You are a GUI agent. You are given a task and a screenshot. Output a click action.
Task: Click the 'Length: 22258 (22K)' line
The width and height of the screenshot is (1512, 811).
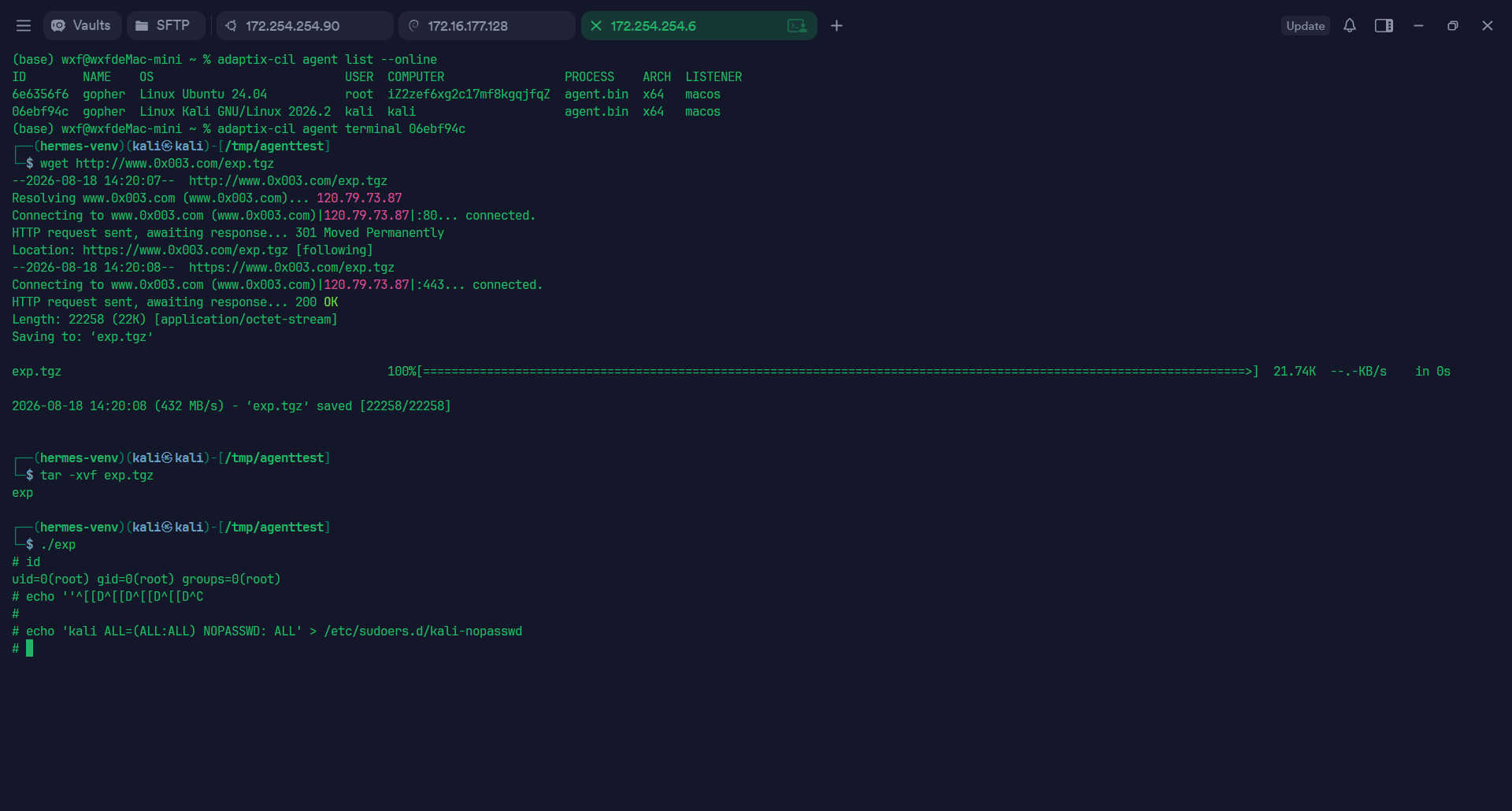(174, 320)
